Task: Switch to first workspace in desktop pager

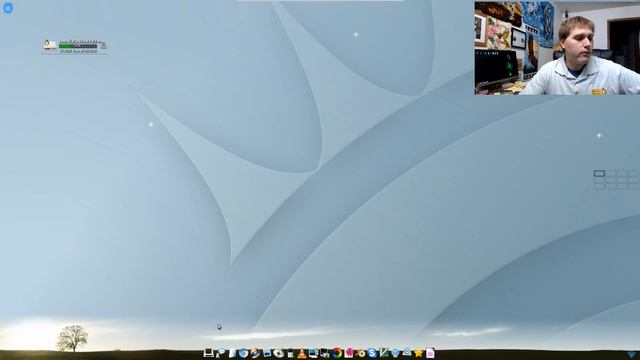Action: coord(599,173)
